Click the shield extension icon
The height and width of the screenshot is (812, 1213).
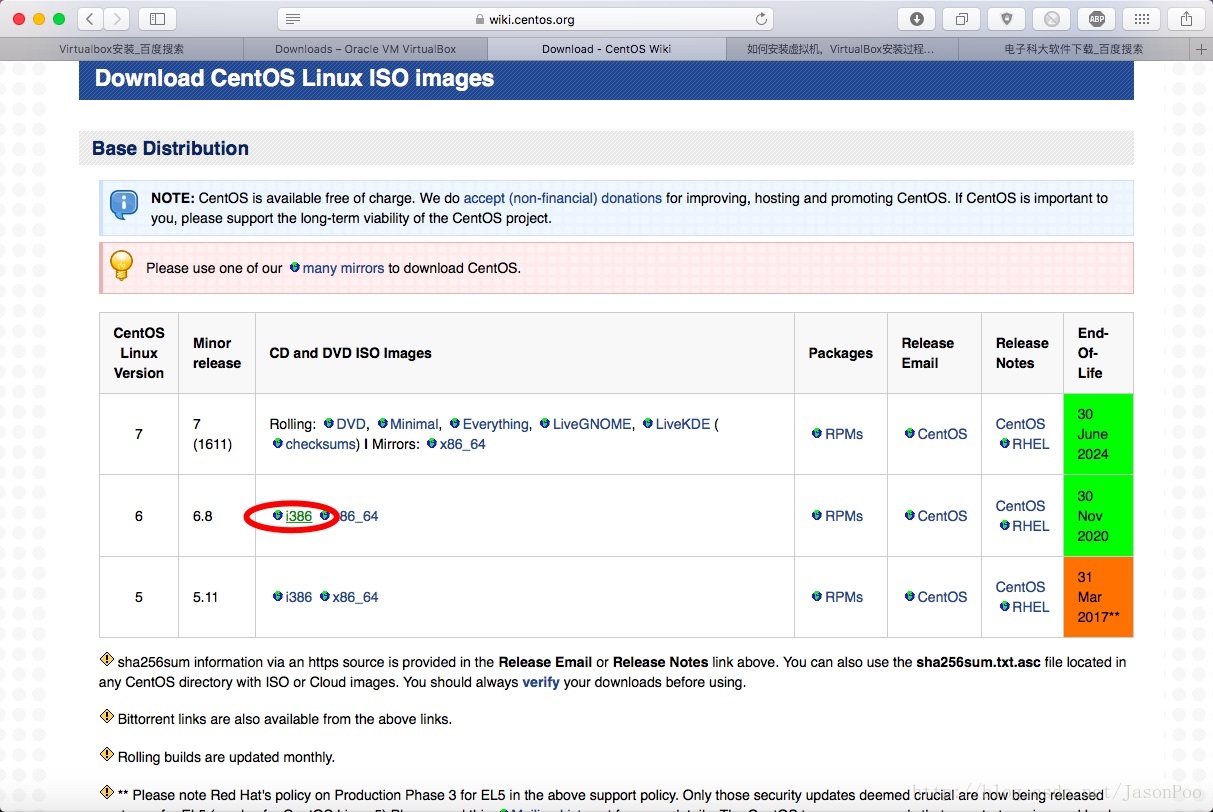tap(1006, 18)
